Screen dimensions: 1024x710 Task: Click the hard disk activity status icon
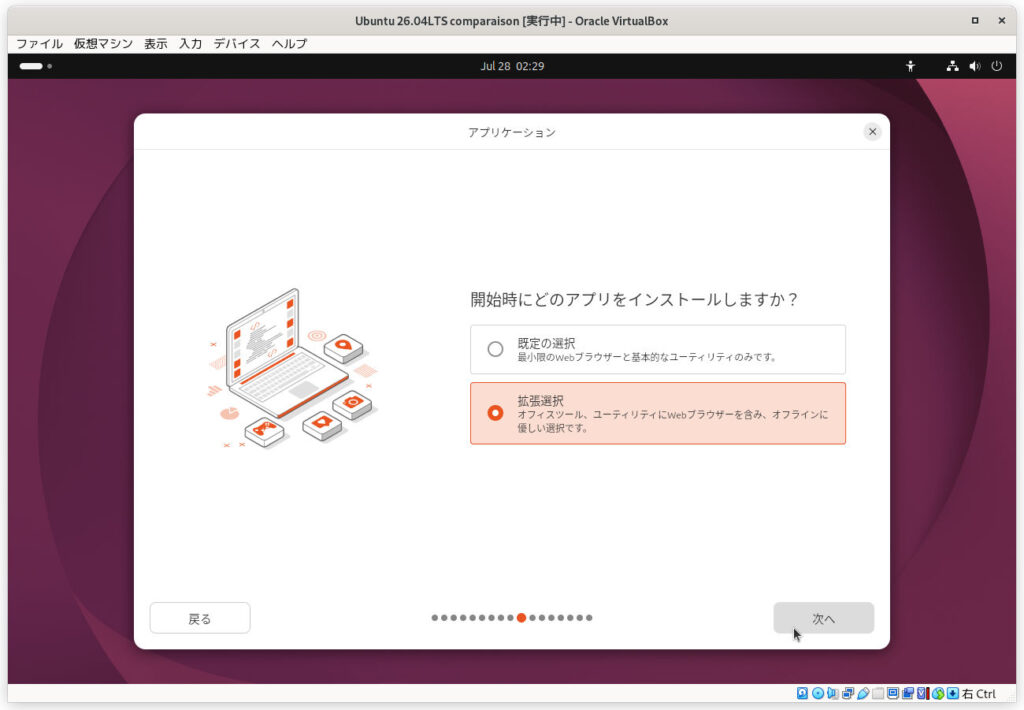coord(803,694)
